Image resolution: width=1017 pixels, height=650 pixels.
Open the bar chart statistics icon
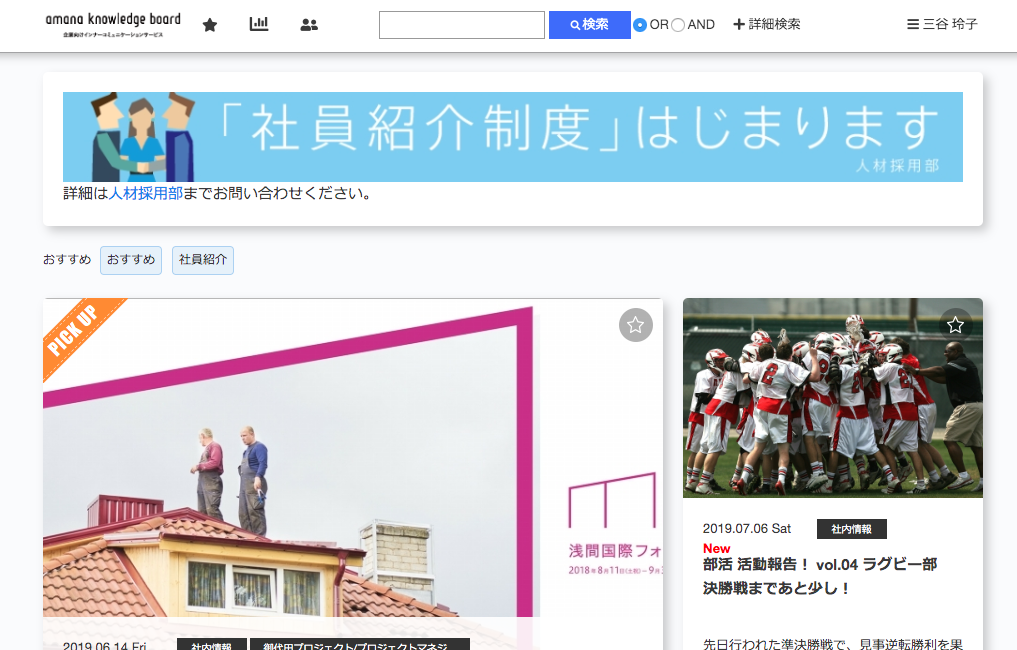point(259,24)
